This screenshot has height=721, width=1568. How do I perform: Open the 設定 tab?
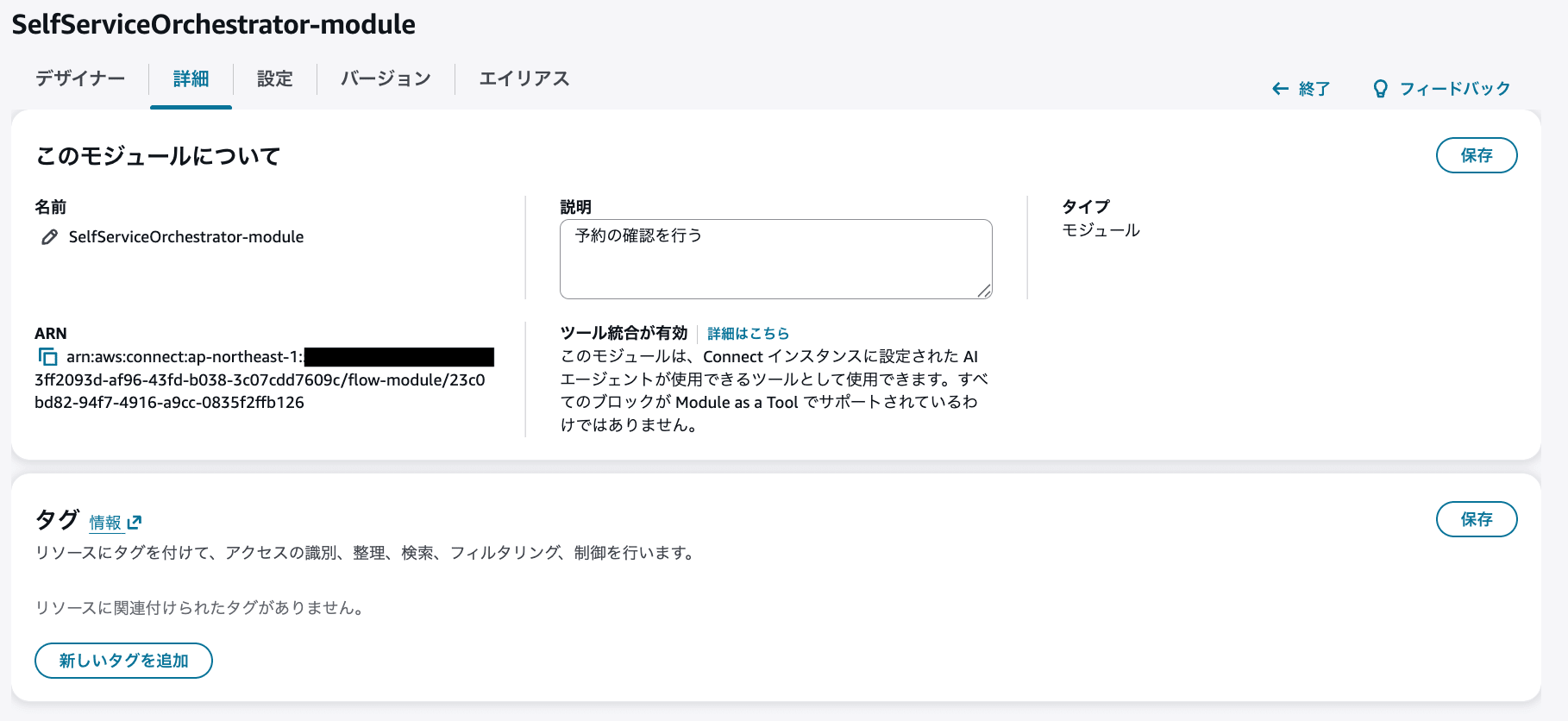pyautogui.click(x=275, y=78)
